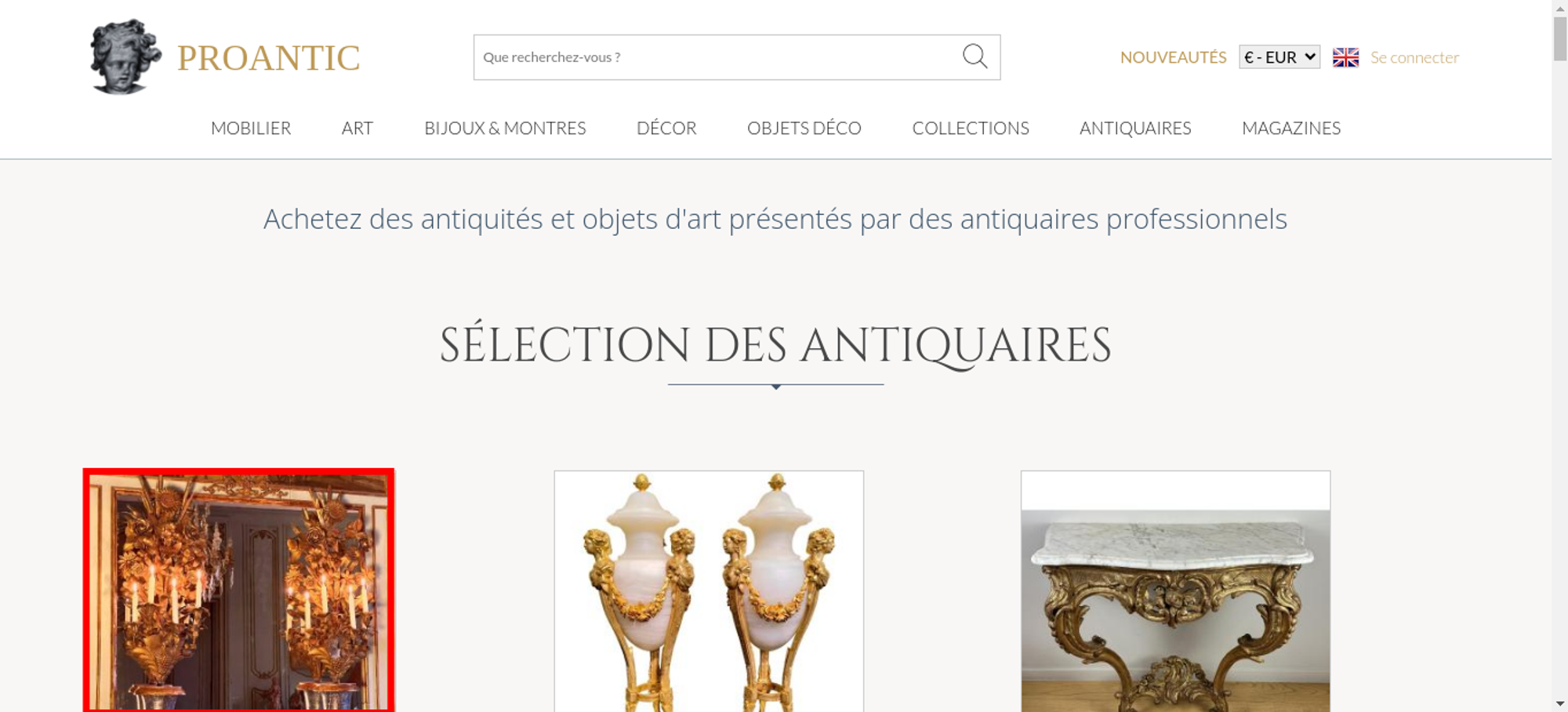
Task: Click the Proantic cherub head logo
Action: [125, 56]
